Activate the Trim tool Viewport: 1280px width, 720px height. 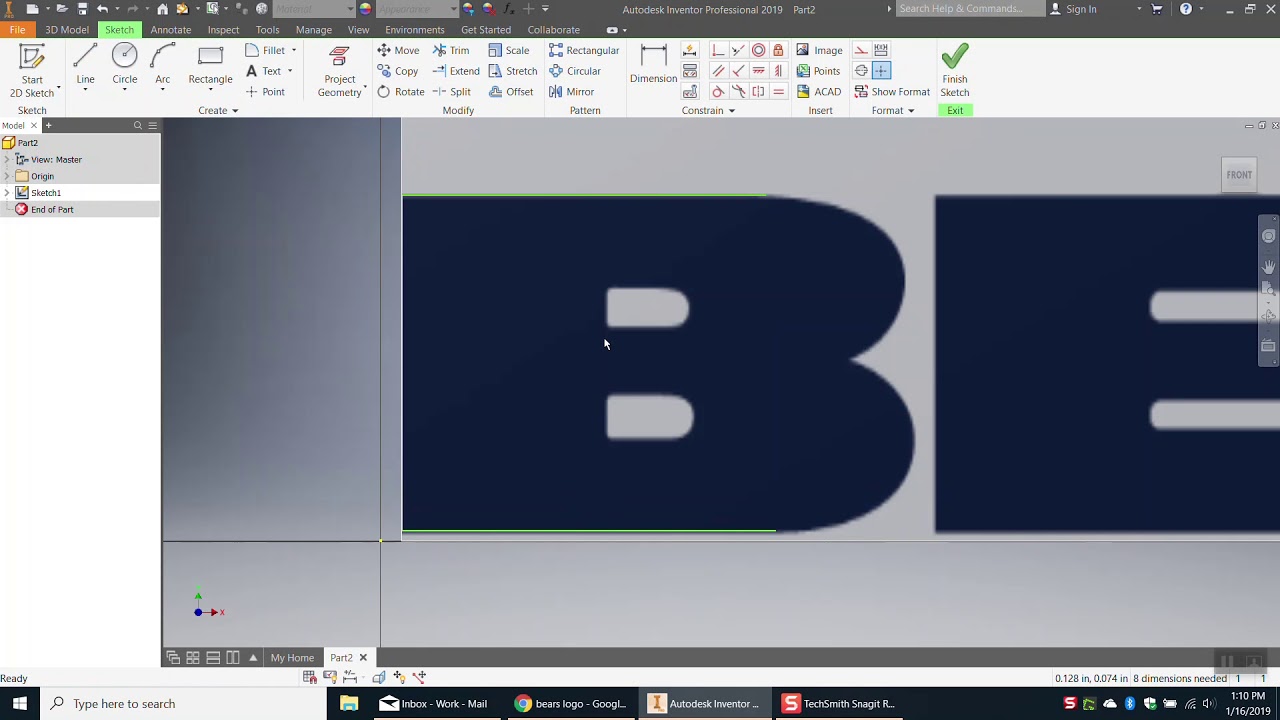(451, 50)
